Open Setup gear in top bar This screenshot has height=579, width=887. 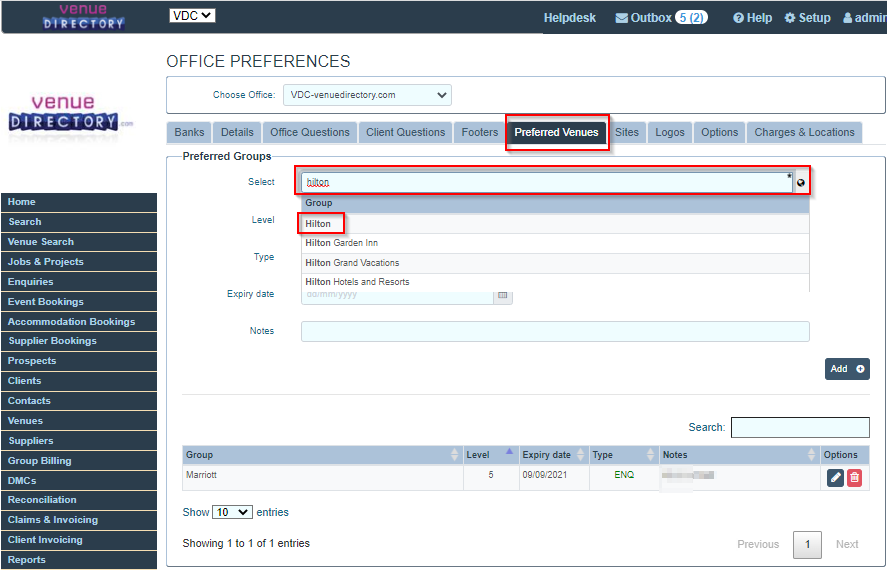807,18
